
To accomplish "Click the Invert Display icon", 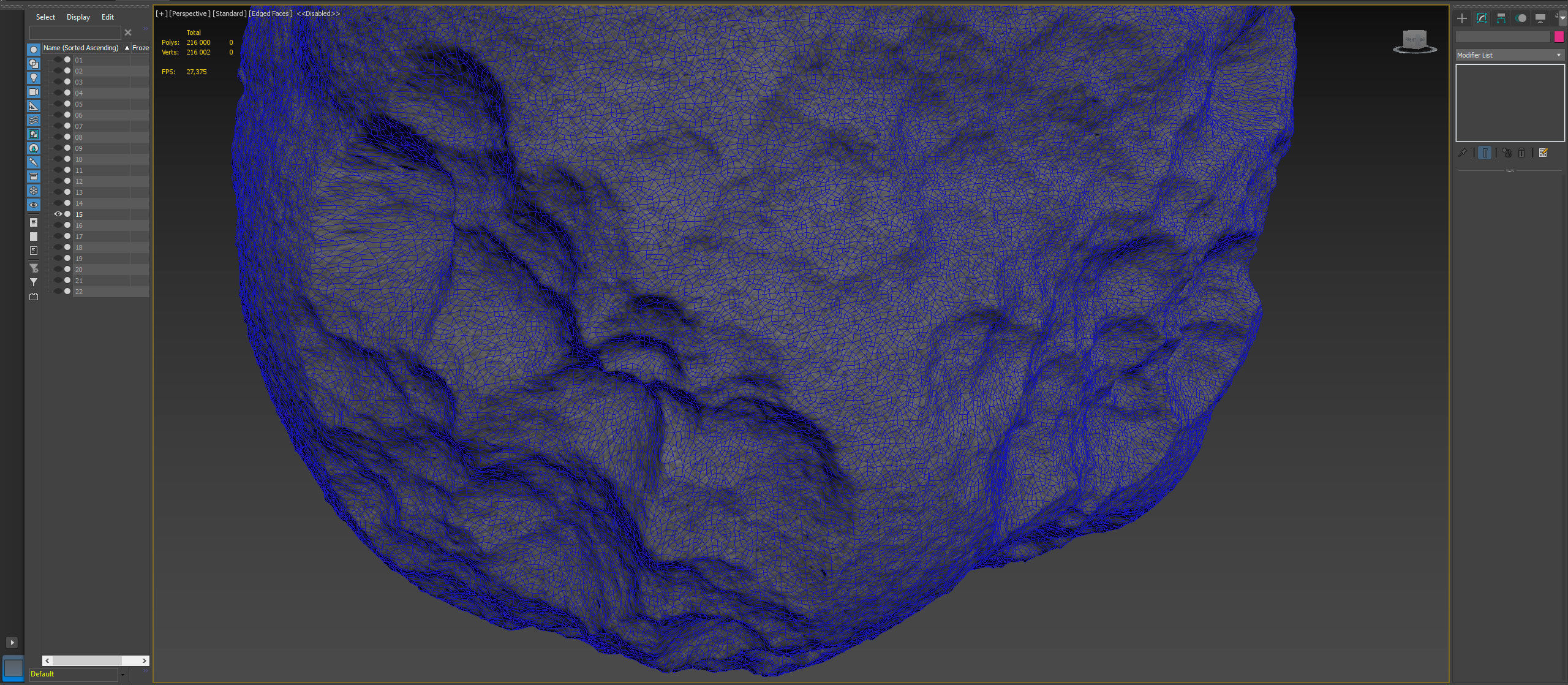I will tap(34, 251).
